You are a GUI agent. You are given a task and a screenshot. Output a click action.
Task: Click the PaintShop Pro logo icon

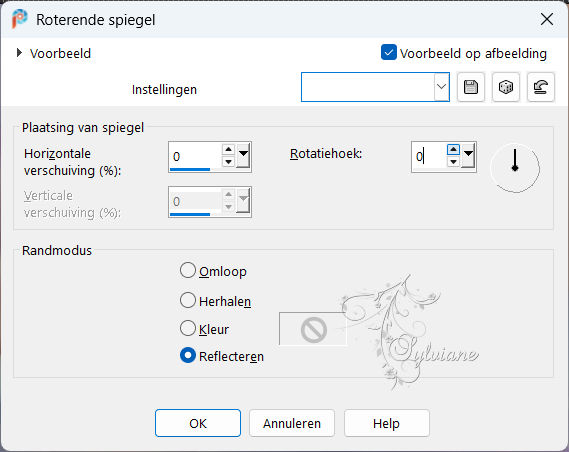pos(19,19)
